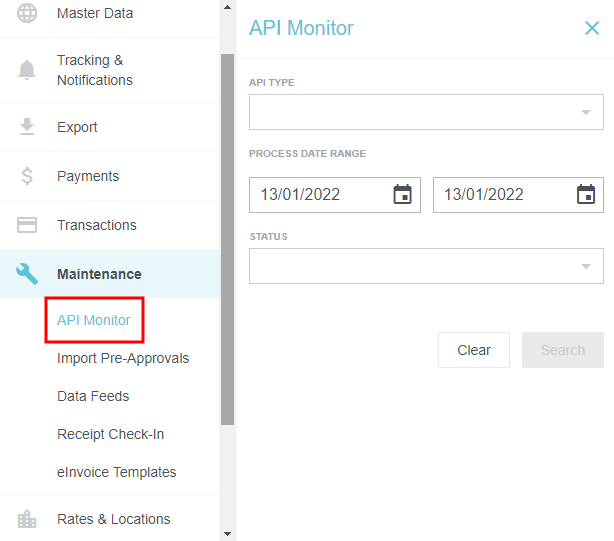Go to Data Feeds
This screenshot has width=614, height=541.
click(x=93, y=396)
